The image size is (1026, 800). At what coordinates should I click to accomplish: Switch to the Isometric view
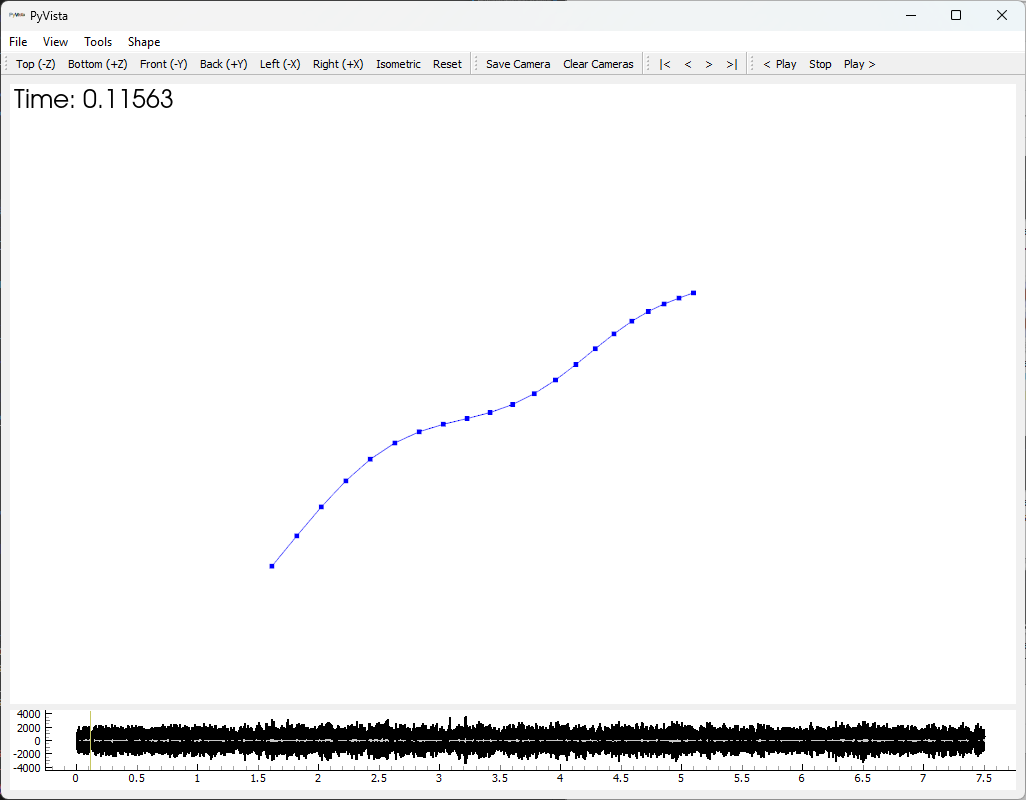point(398,63)
